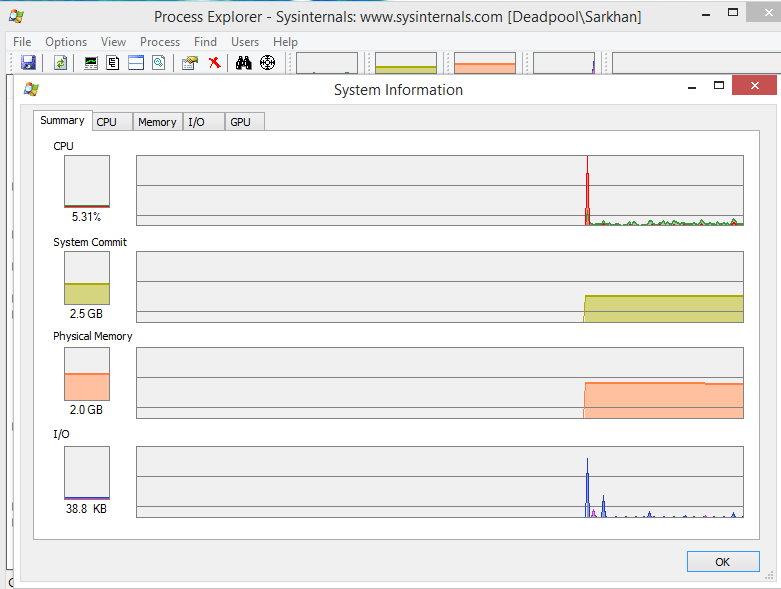The width and height of the screenshot is (781, 589).
Task: Click the Refresh Now toolbar icon
Action: pyautogui.click(x=60, y=63)
